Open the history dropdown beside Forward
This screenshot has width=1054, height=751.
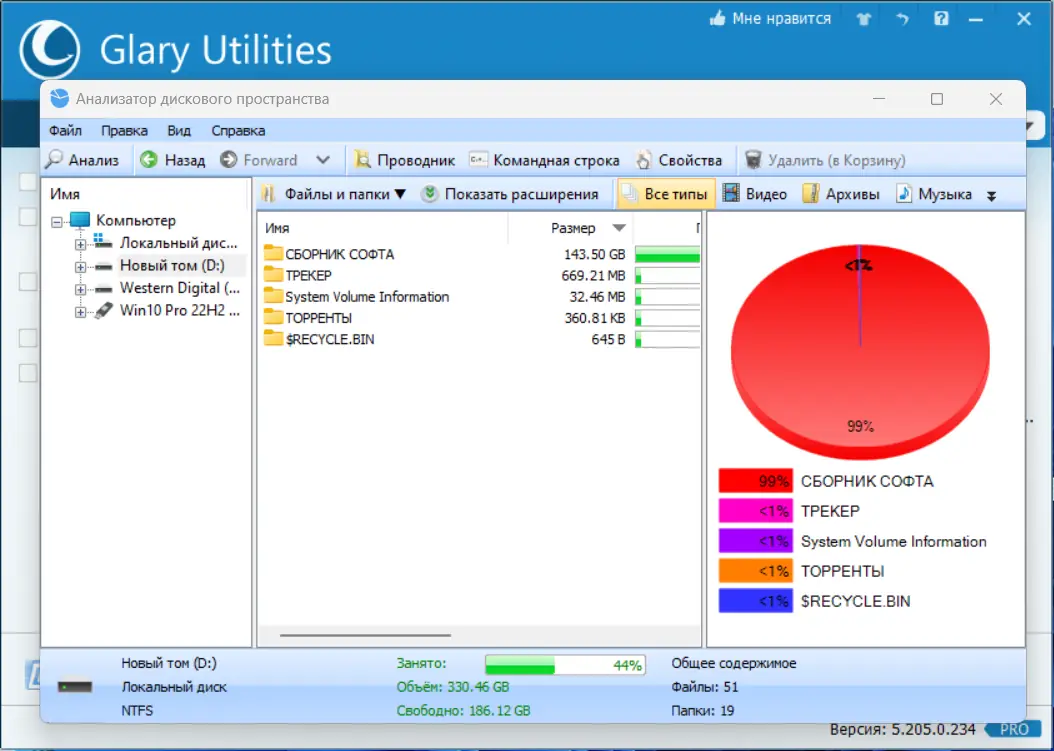coord(323,160)
